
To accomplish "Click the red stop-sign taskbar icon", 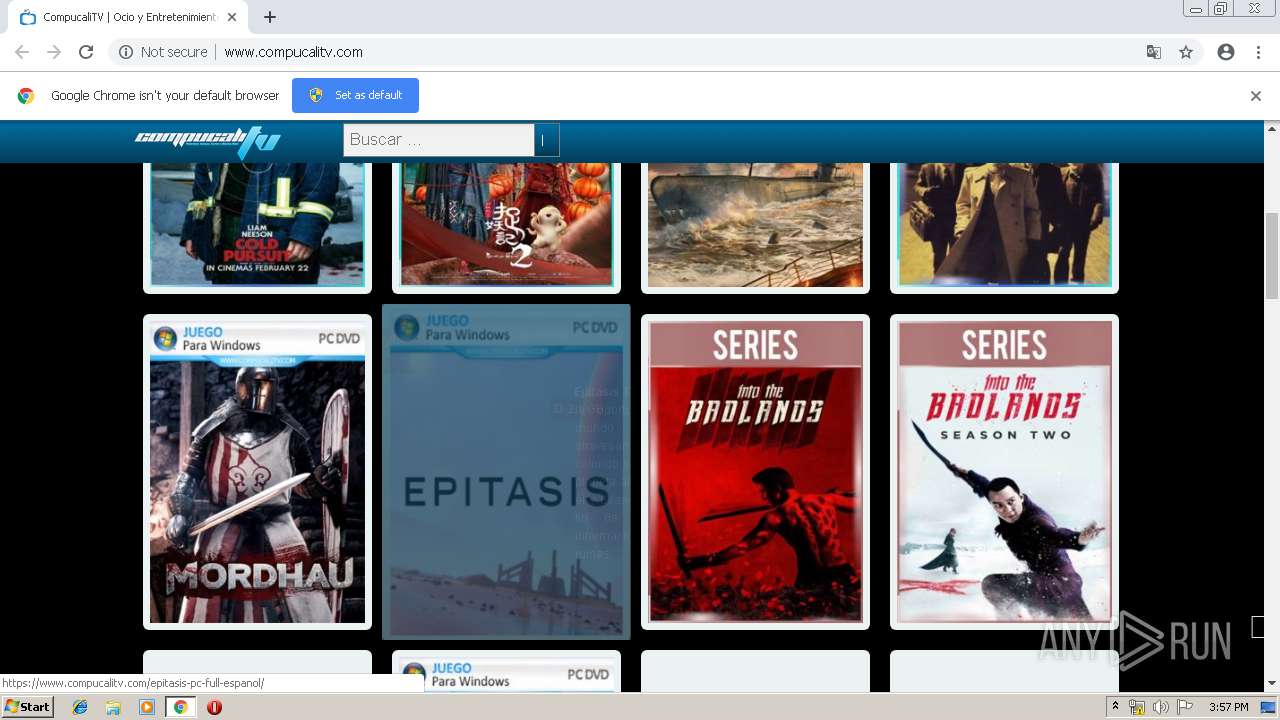I will point(214,707).
